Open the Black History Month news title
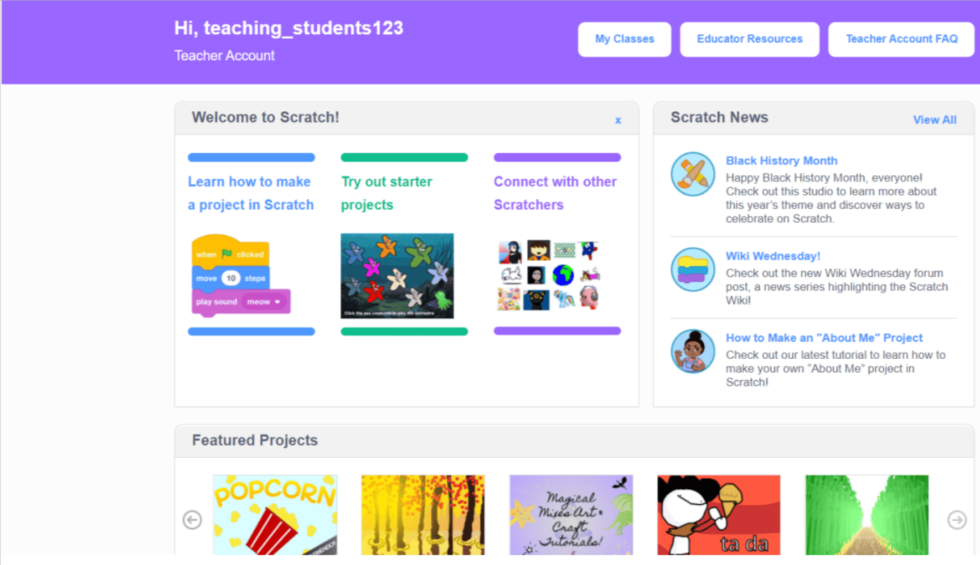The image size is (980, 565). pyautogui.click(x=781, y=161)
